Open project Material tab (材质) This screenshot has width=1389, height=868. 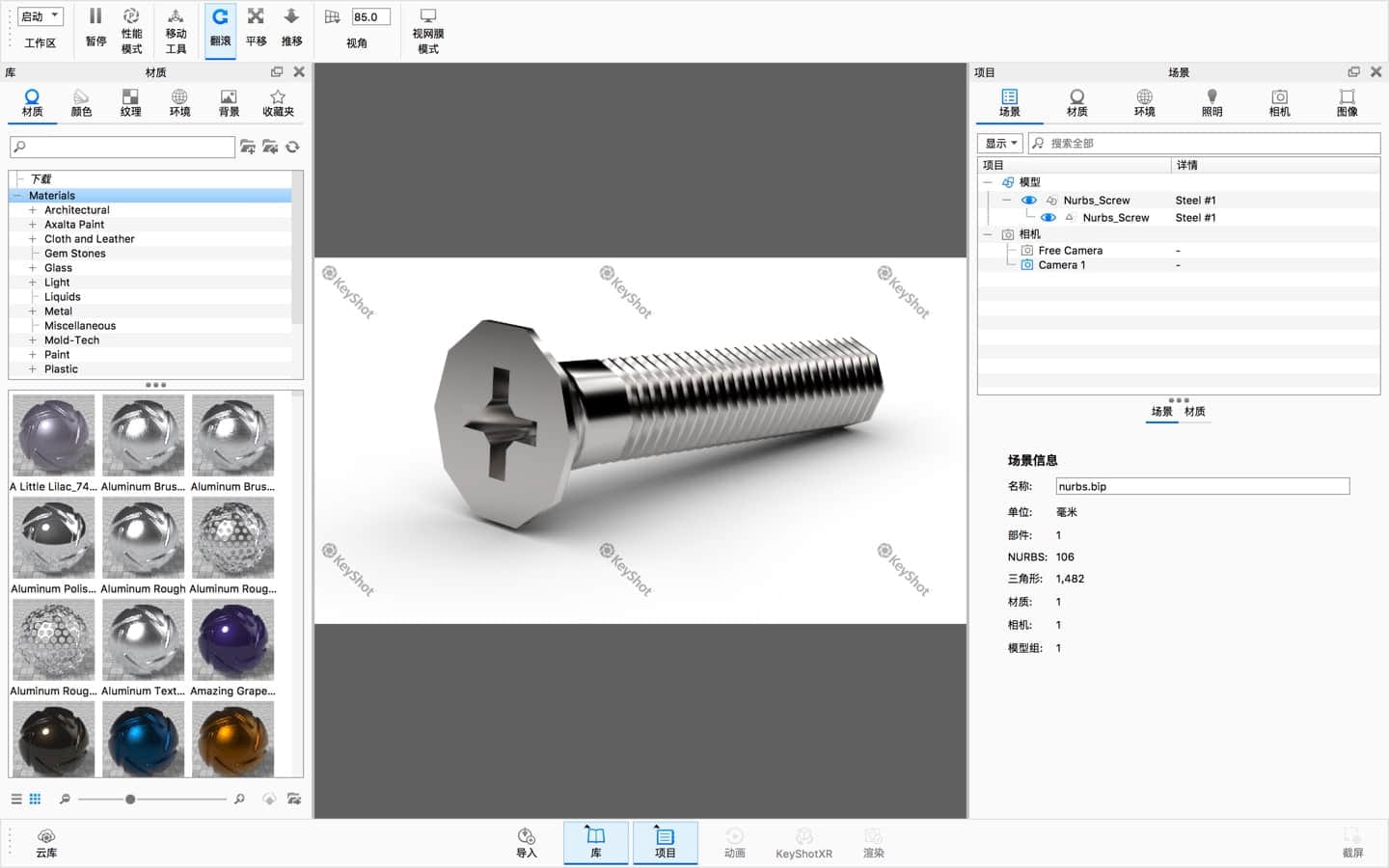pos(1076,103)
